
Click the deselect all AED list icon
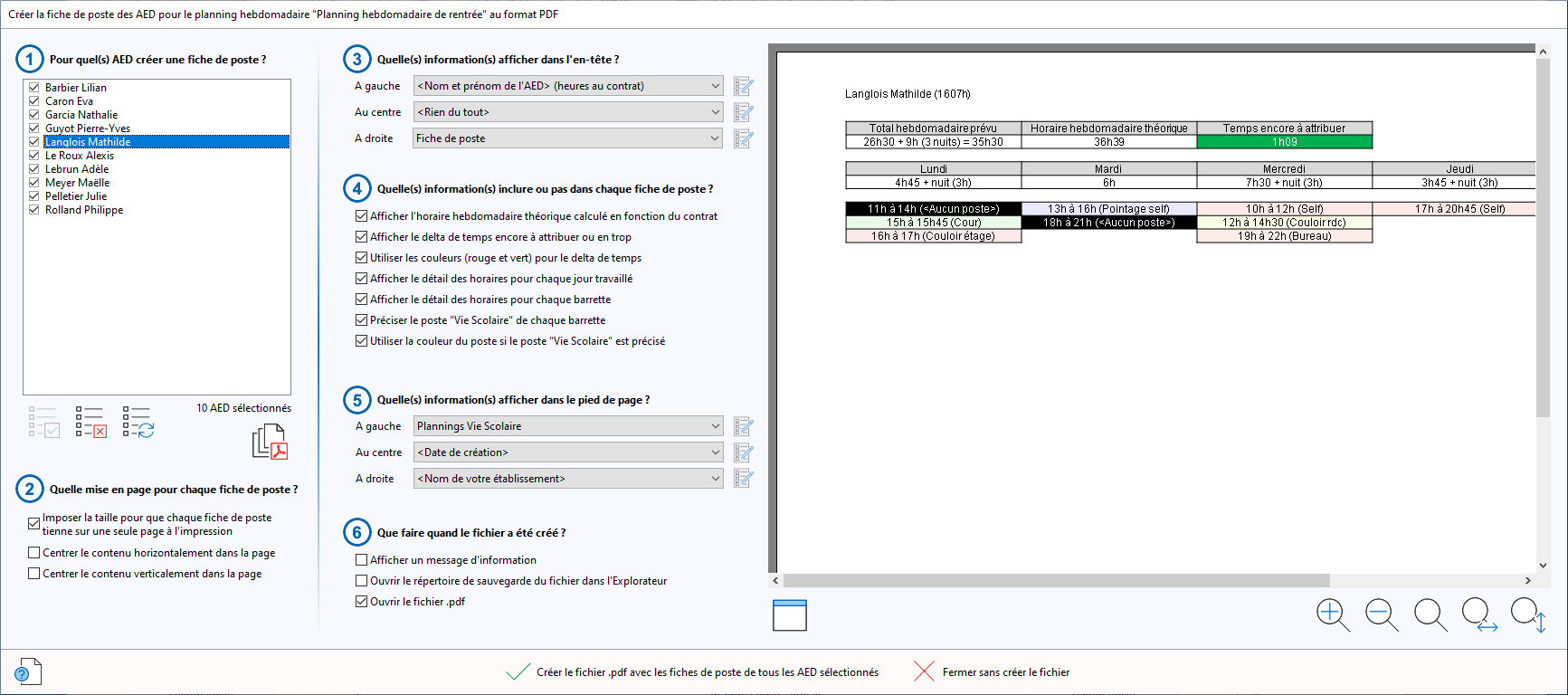click(91, 422)
